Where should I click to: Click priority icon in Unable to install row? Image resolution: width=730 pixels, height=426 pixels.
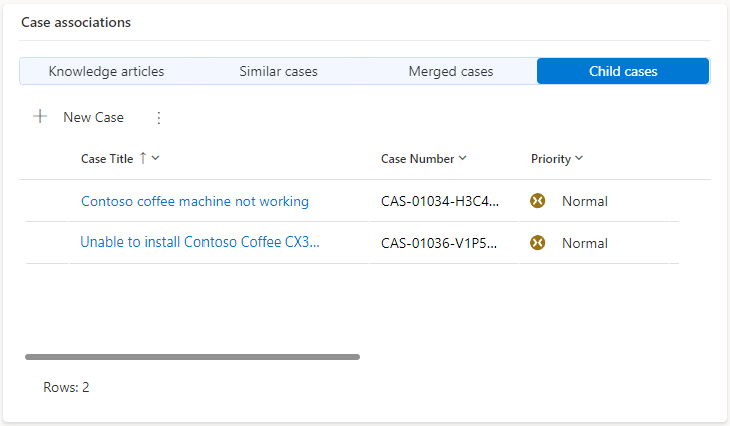tap(537, 243)
